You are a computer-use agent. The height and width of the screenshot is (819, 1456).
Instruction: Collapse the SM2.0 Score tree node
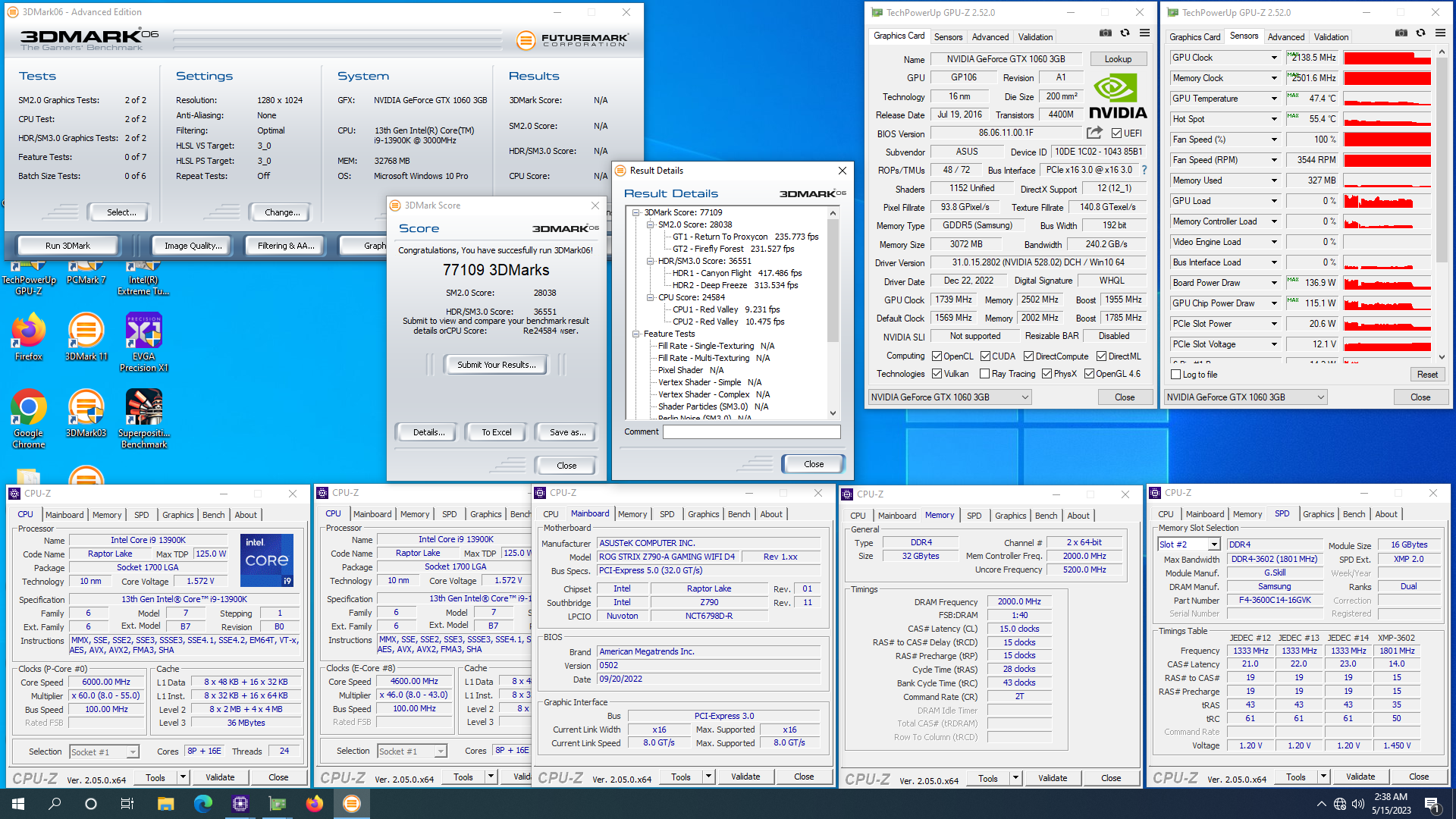(650, 224)
